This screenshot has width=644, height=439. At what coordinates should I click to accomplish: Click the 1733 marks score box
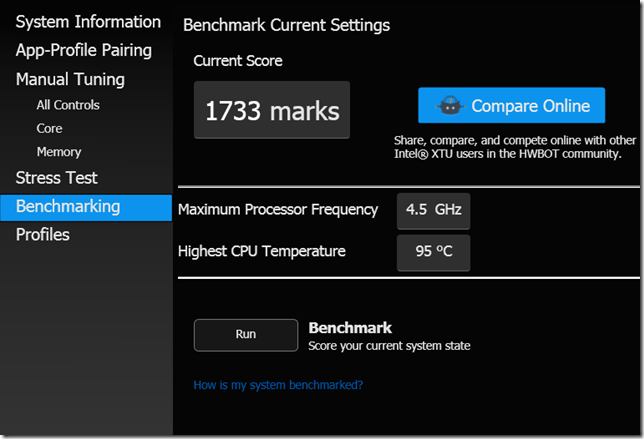(272, 110)
